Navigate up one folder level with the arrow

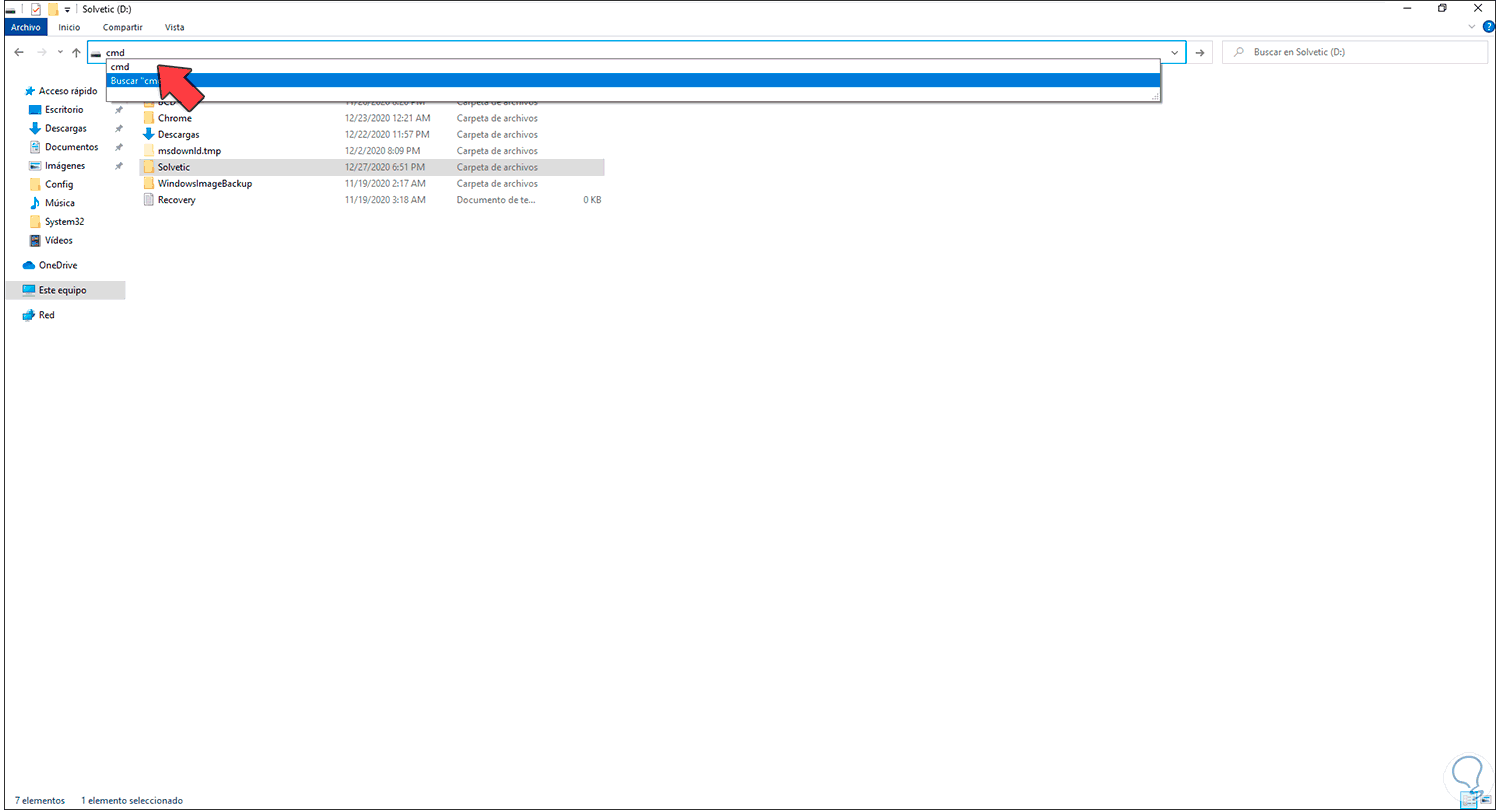coord(76,52)
